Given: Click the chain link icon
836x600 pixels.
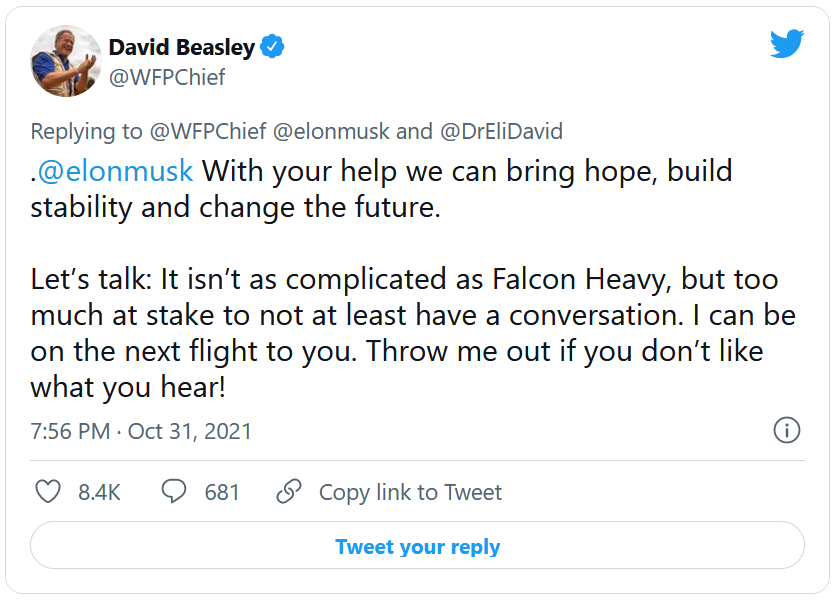Looking at the screenshot, I should [x=289, y=492].
